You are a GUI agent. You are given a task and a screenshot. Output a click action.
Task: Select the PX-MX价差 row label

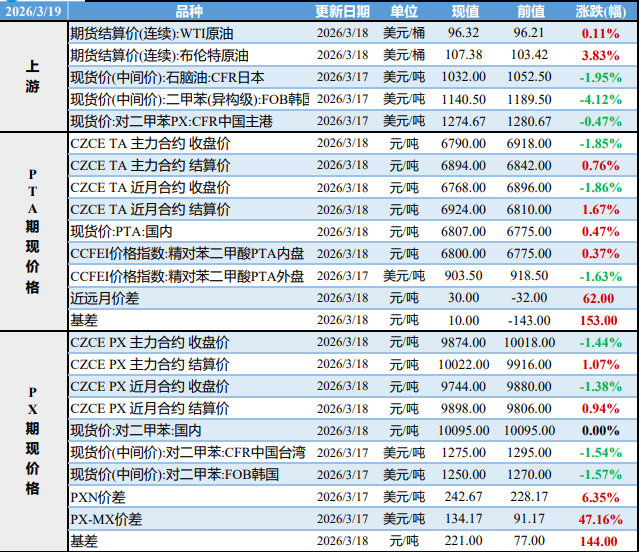pyautogui.click(x=106, y=519)
